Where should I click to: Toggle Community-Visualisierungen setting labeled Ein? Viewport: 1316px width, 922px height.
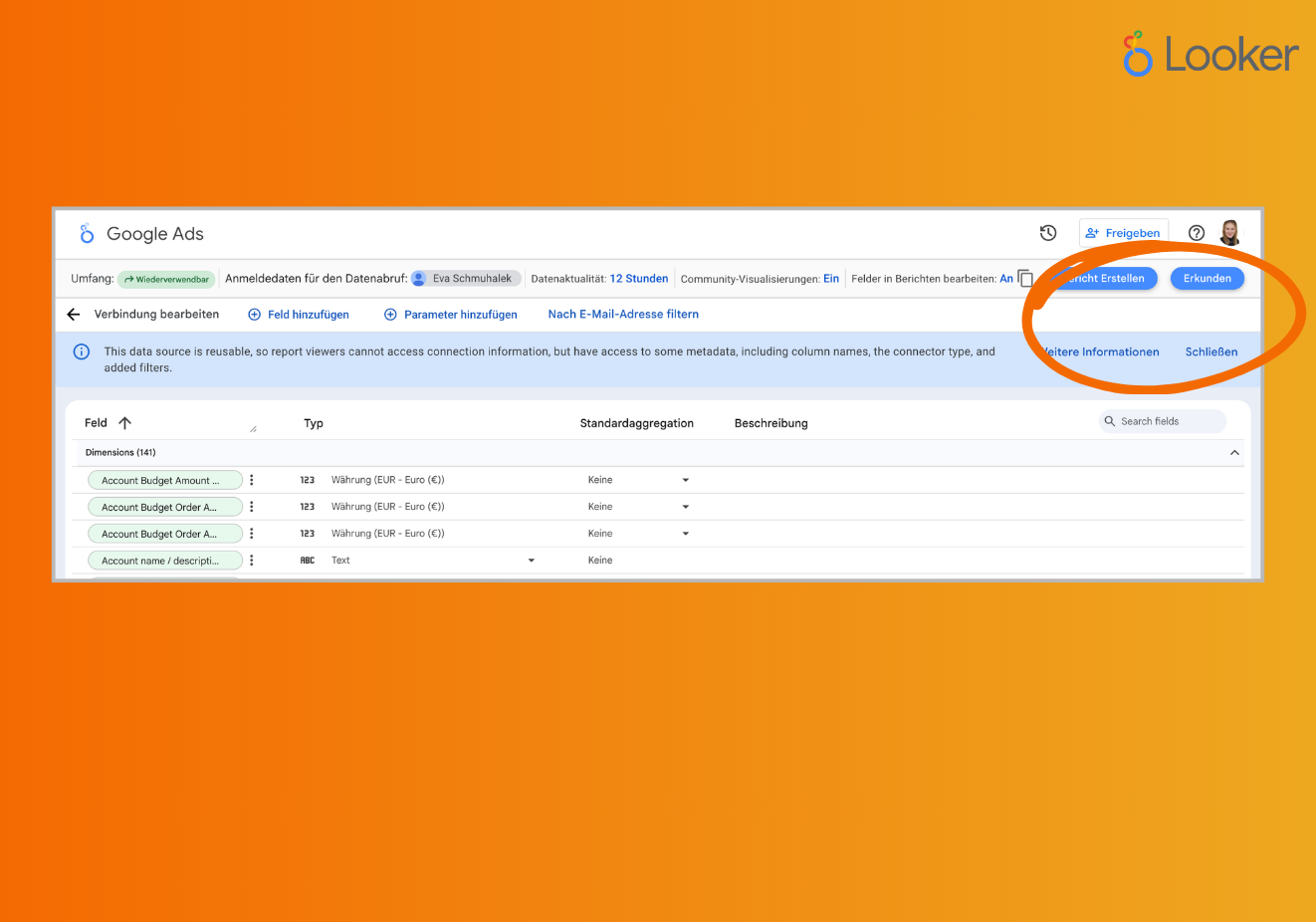tap(831, 279)
